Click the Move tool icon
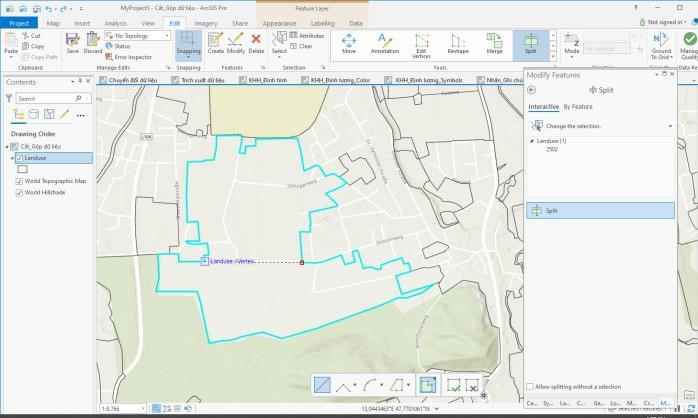The image size is (698, 418). click(349, 44)
